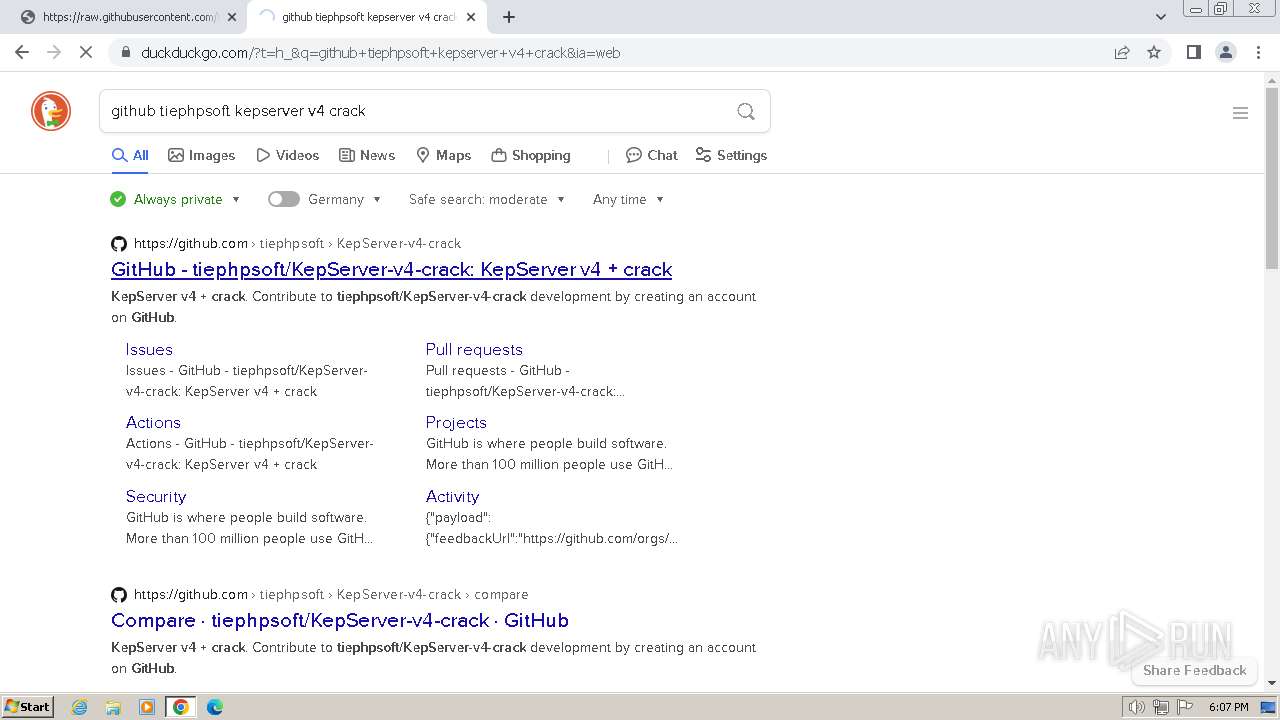This screenshot has width=1280, height=720.
Task: Bookmark this page with star icon
Action: click(x=1154, y=52)
